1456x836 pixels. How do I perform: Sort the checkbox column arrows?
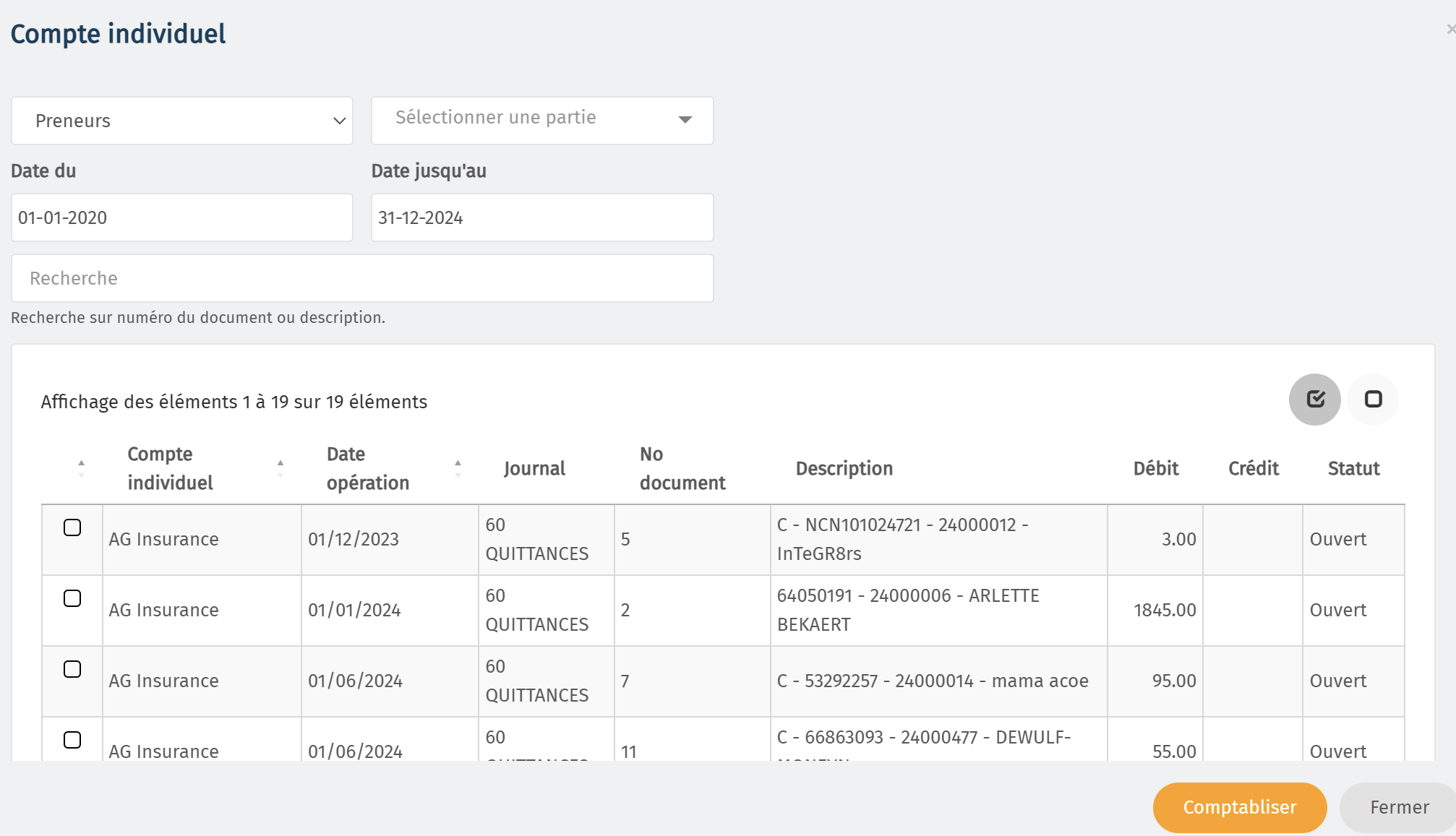[x=81, y=468]
